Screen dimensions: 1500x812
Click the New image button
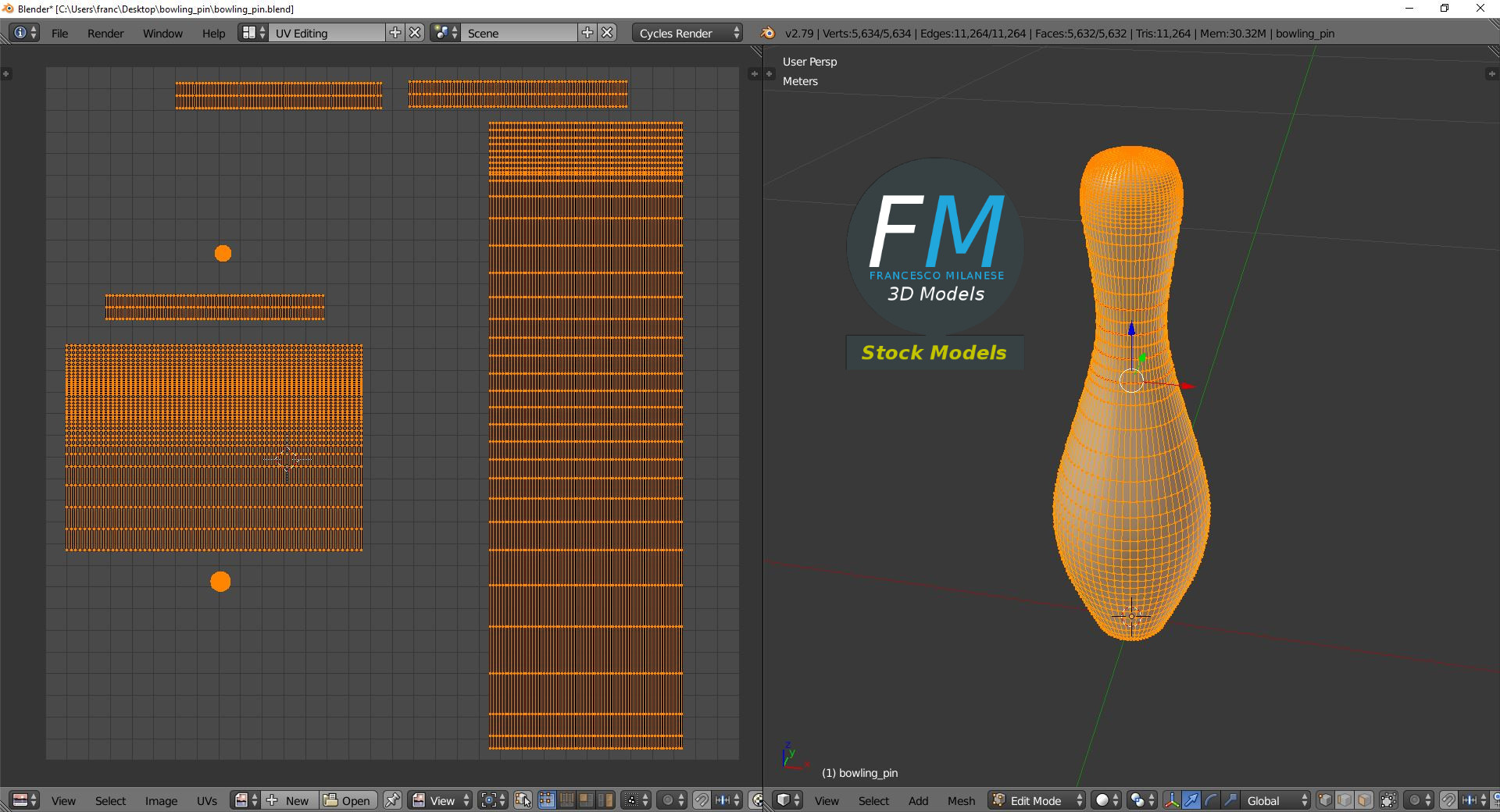point(289,800)
